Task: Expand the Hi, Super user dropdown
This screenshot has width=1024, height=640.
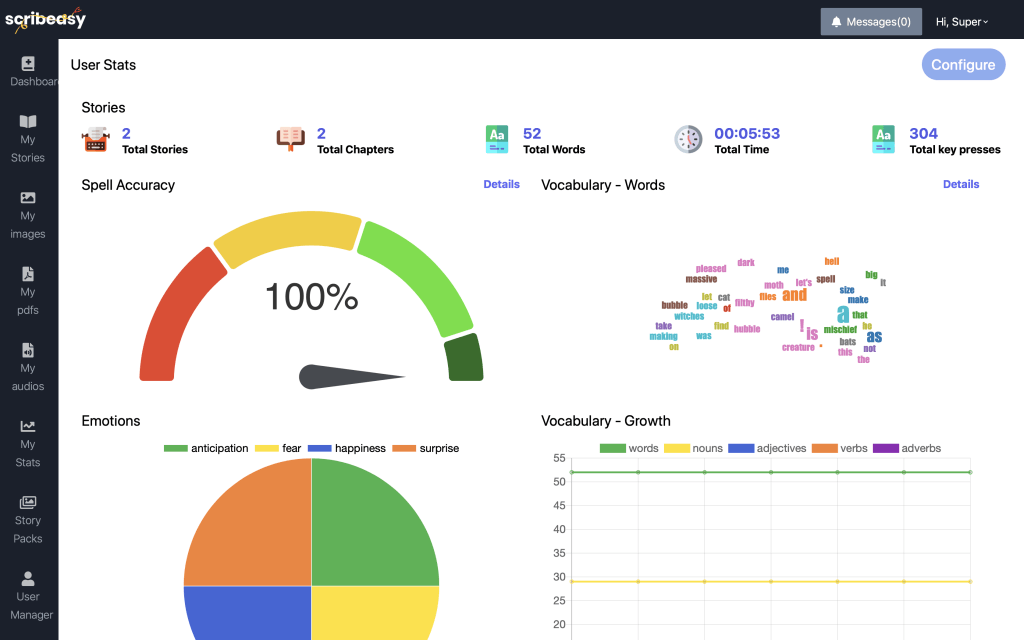Action: coord(961,22)
